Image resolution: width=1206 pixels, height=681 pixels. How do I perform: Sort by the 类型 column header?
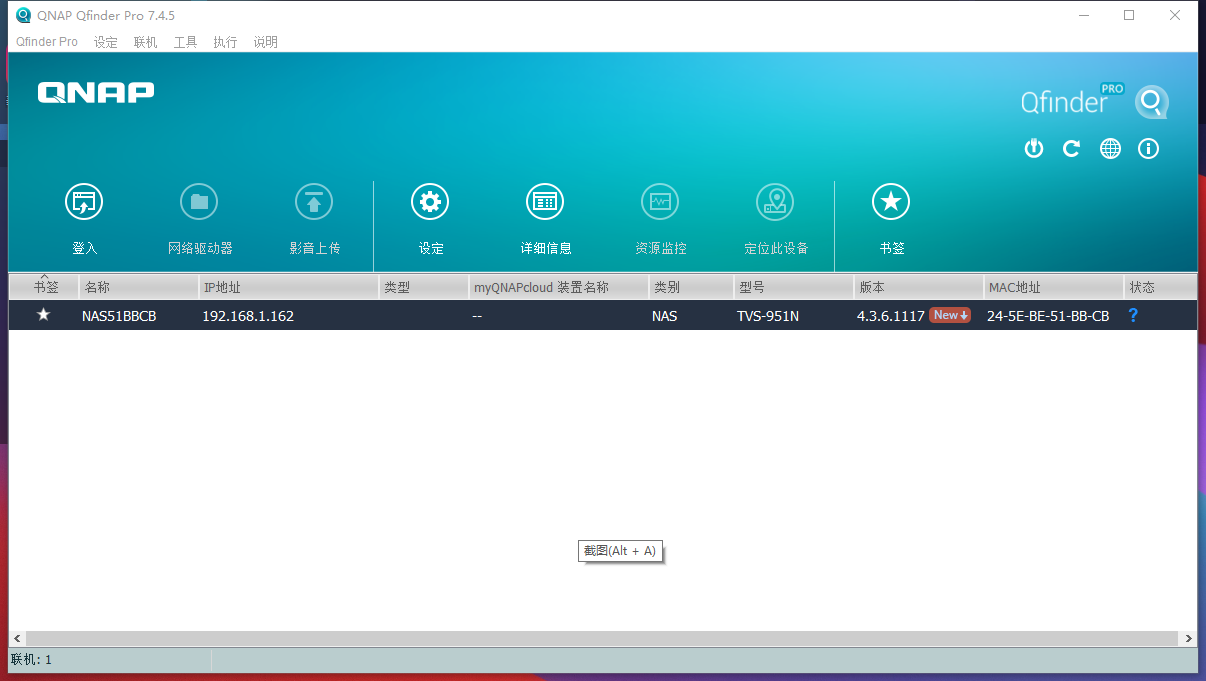coord(424,287)
